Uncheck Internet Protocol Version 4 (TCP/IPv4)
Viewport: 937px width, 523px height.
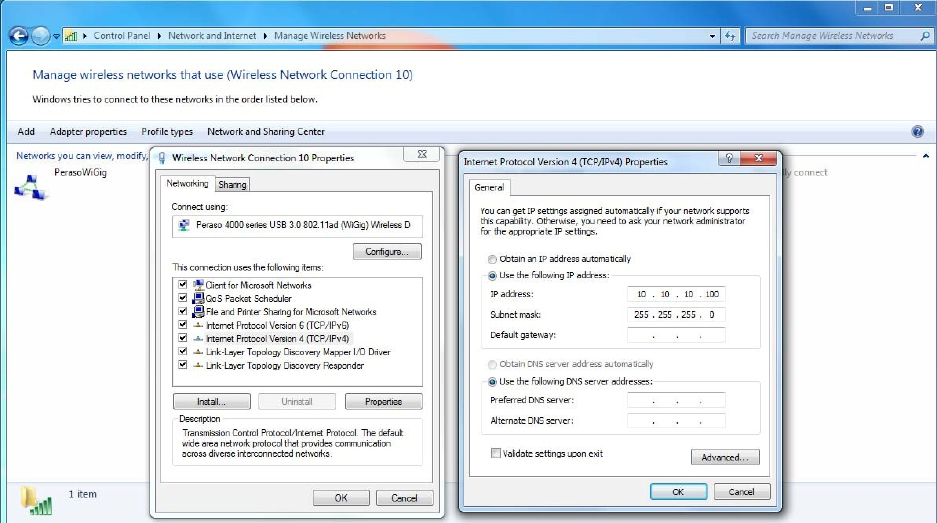pos(183,338)
